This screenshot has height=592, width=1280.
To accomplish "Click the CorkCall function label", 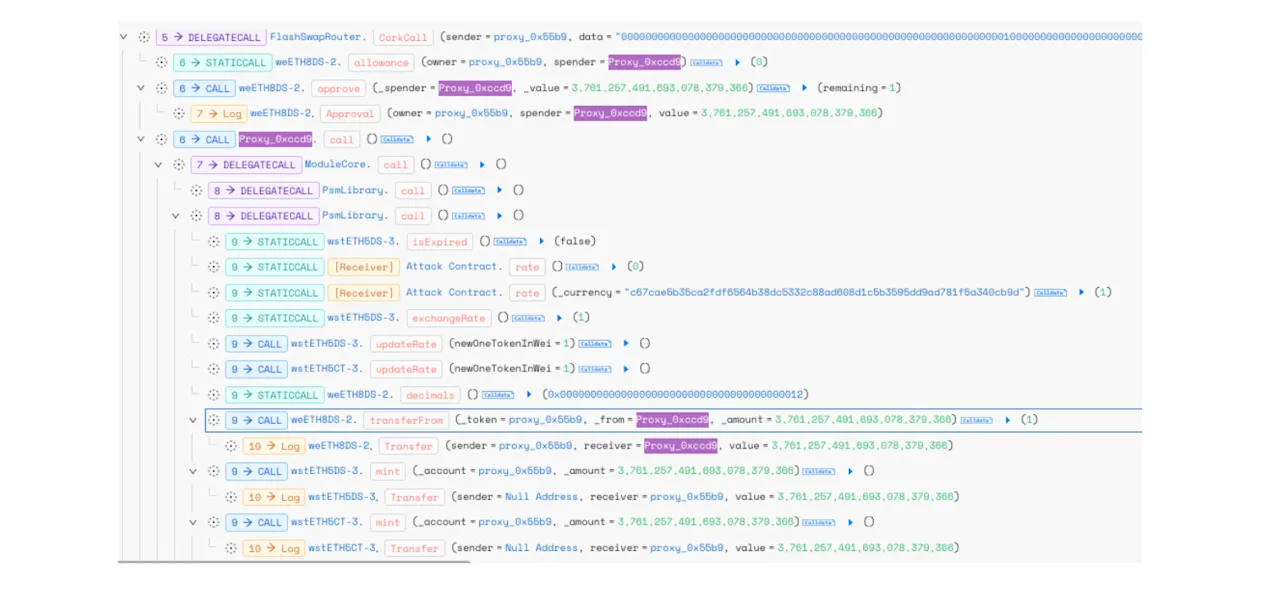I will coord(403,37).
